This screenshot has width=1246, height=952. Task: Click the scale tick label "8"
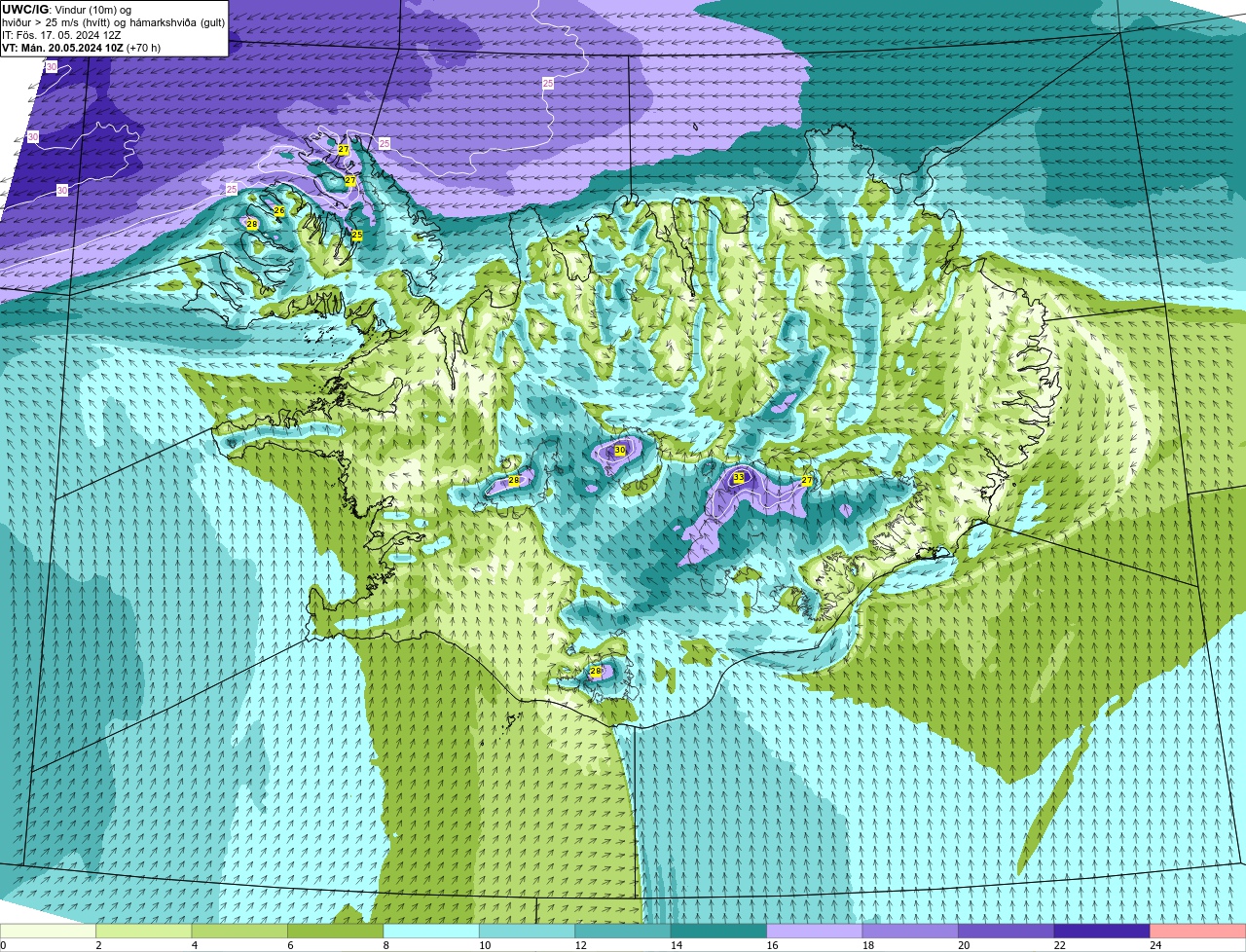click(385, 945)
